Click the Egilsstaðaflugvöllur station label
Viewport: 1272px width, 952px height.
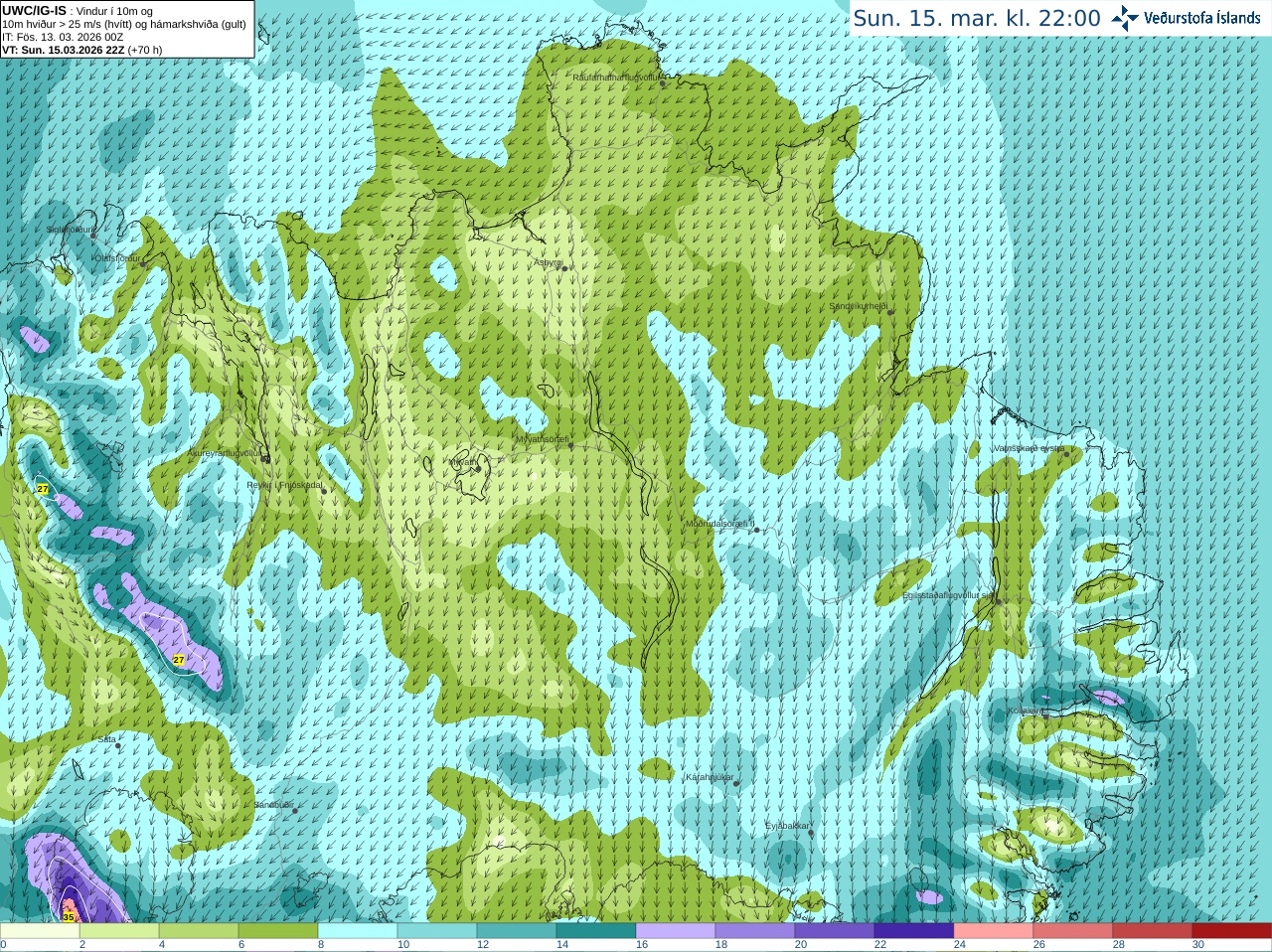point(948,595)
